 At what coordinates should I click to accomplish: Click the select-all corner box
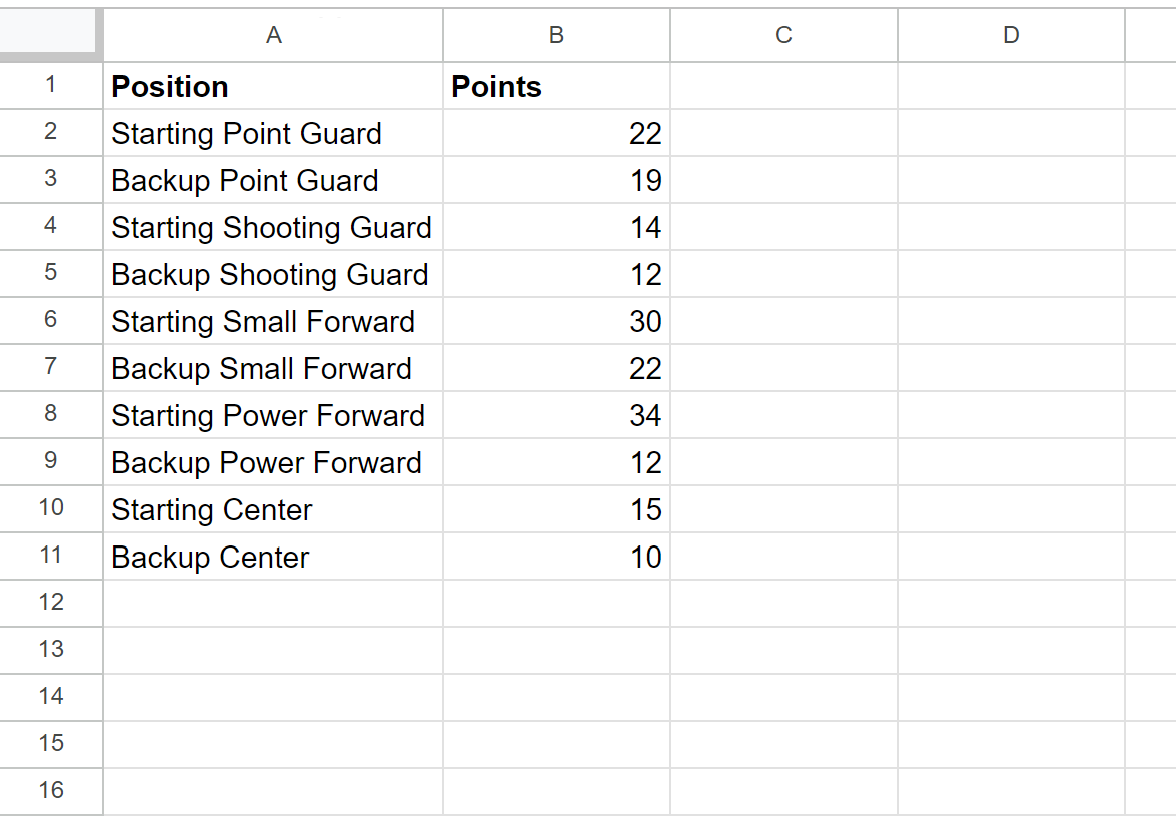pos(50,35)
